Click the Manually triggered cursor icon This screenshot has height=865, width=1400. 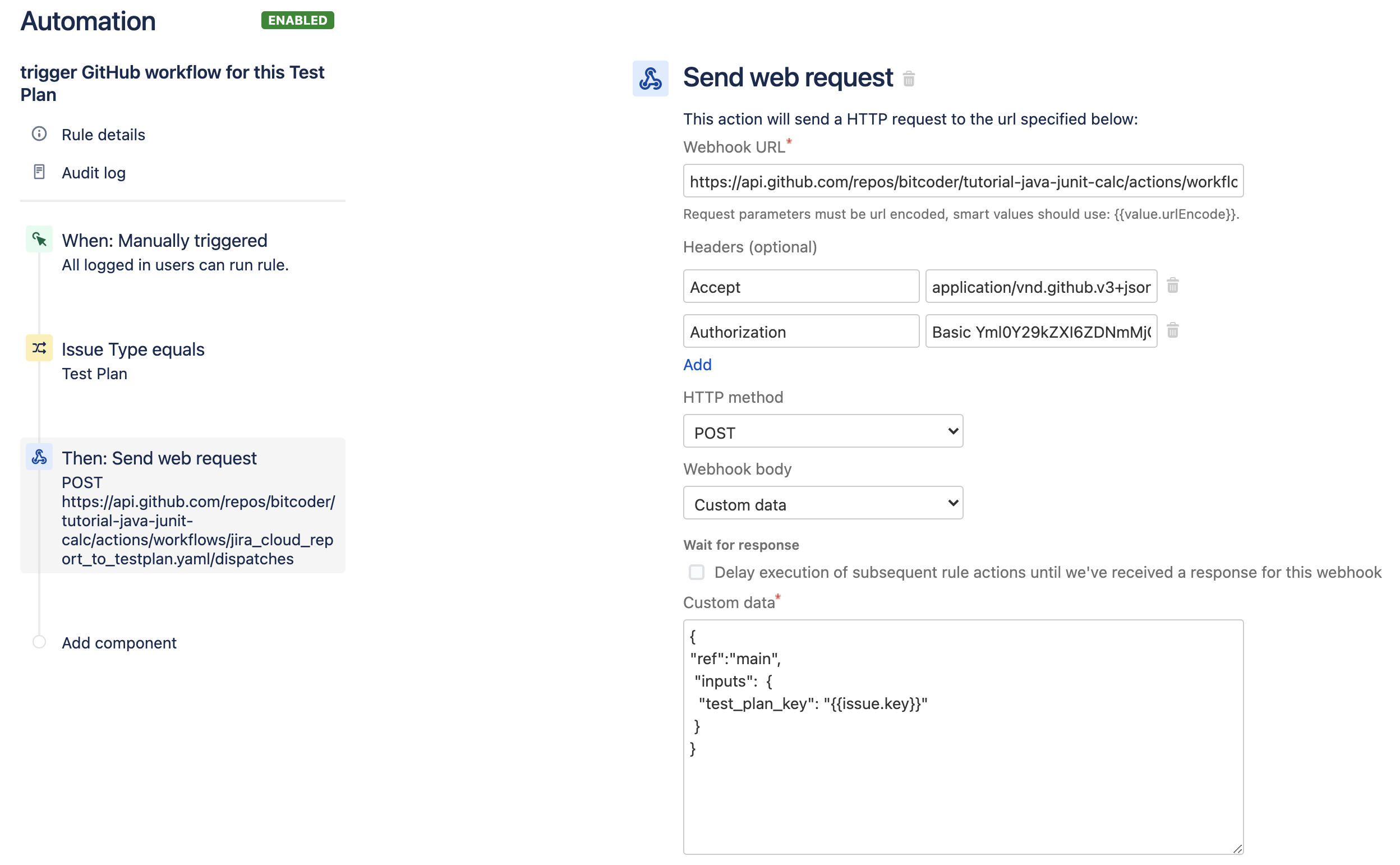39,239
